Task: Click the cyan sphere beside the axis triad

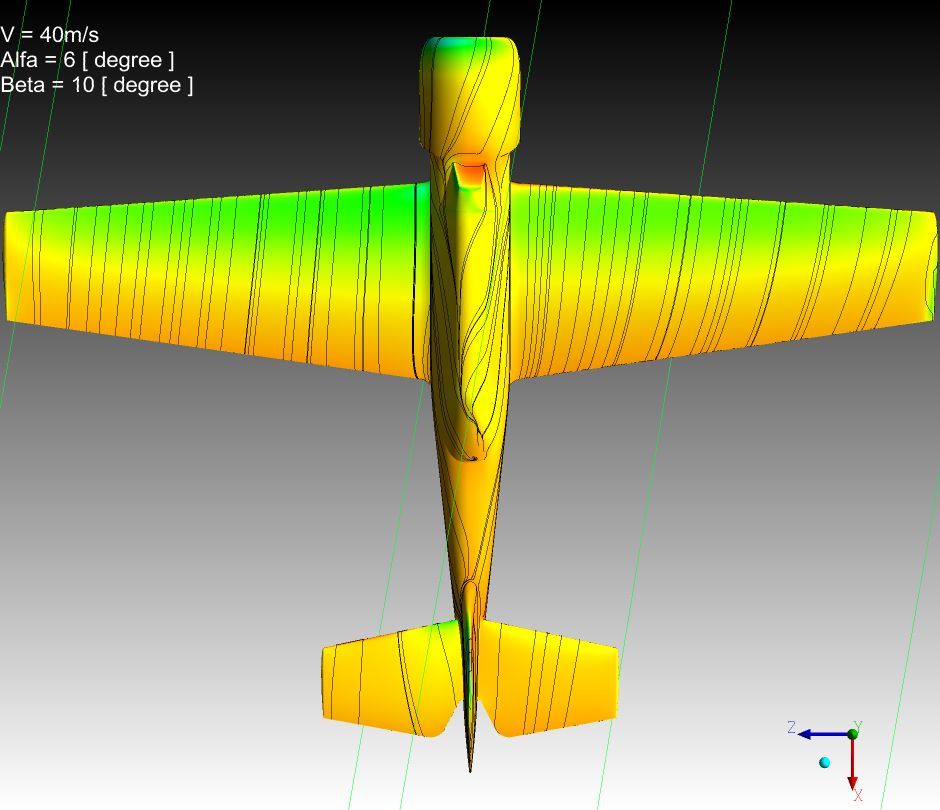Action: (x=825, y=762)
